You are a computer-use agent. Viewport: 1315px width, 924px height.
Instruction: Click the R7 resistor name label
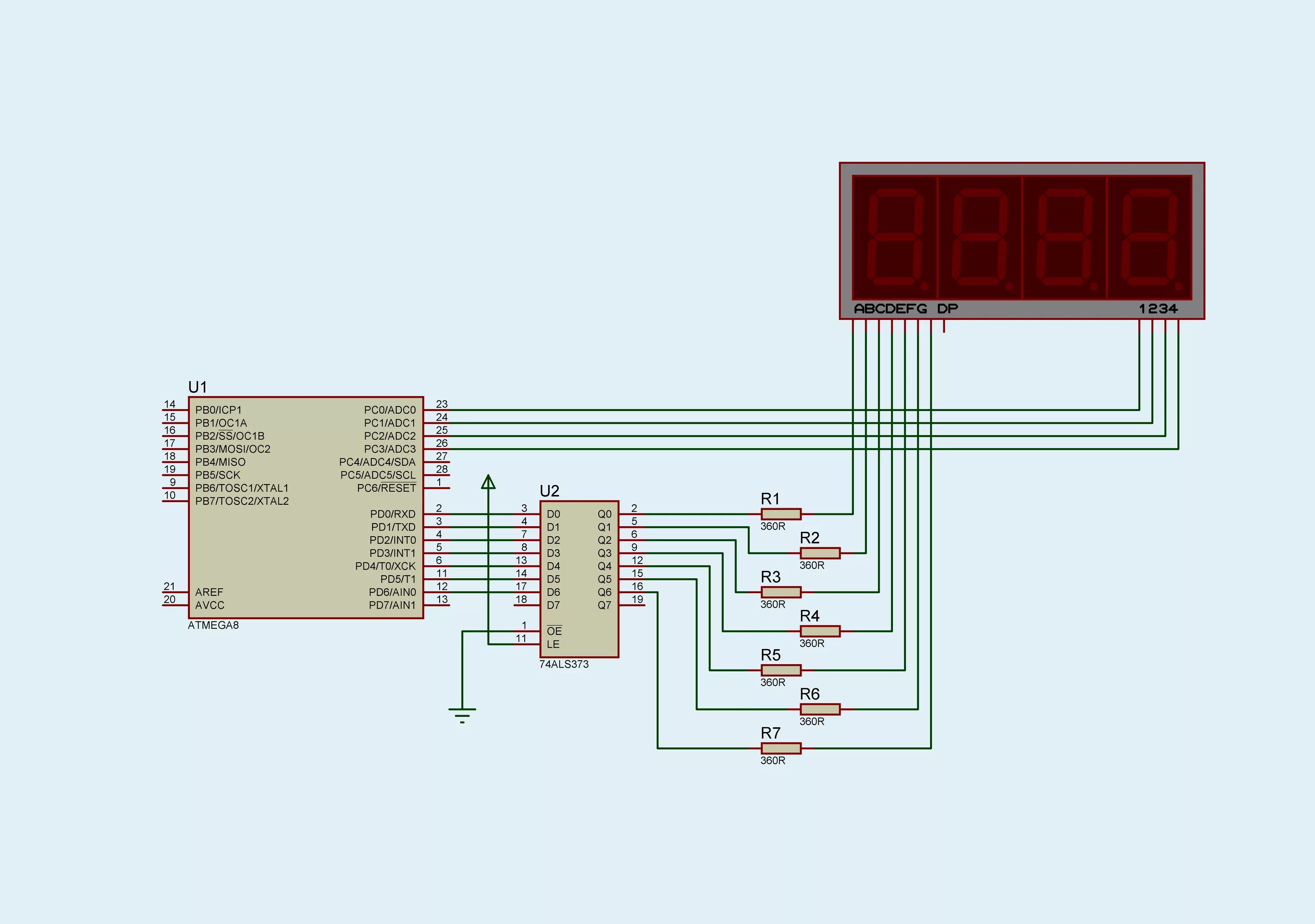click(770, 733)
